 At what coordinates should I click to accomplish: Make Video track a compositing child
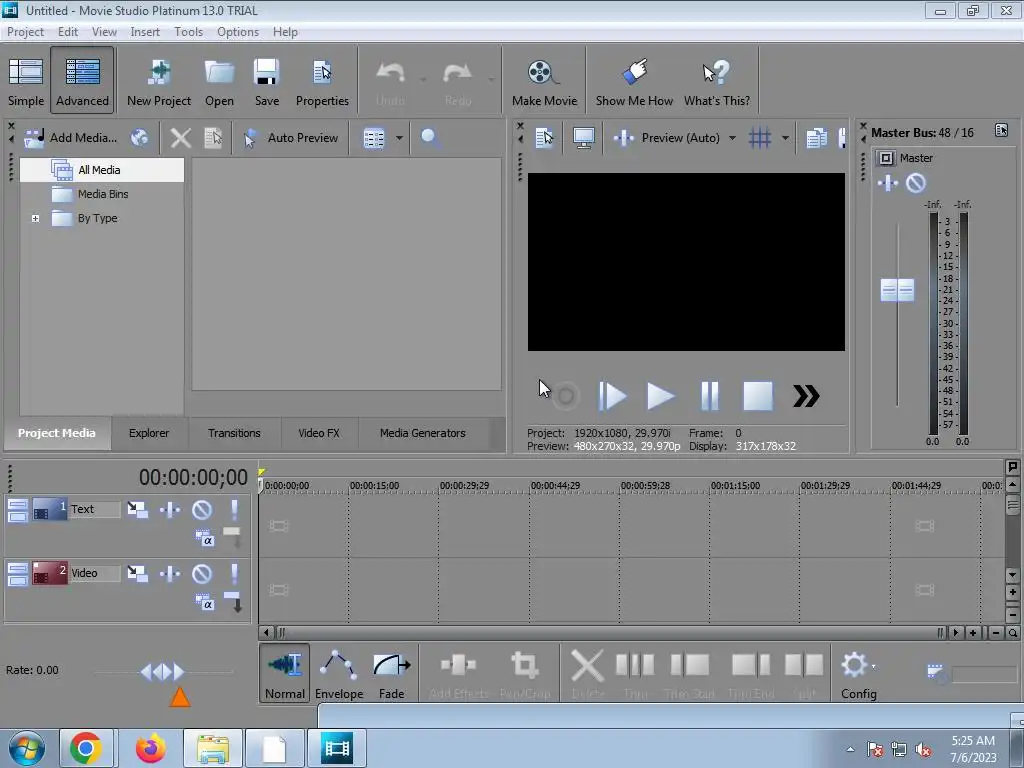pos(234,601)
